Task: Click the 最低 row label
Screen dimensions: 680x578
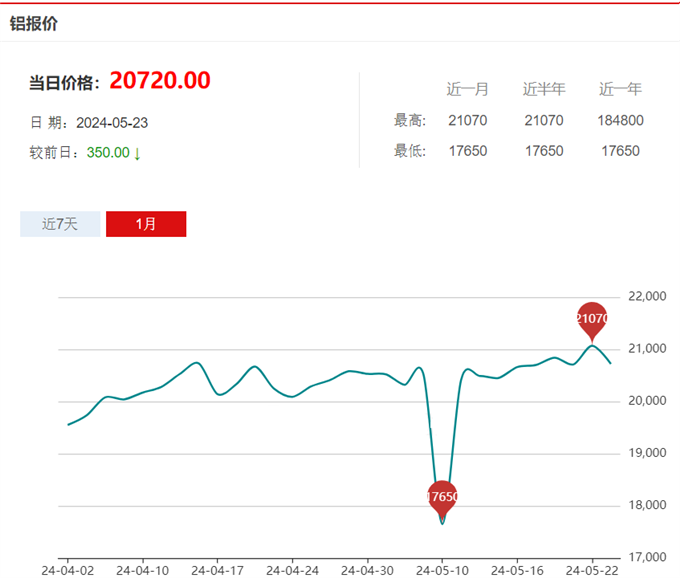Action: point(410,151)
